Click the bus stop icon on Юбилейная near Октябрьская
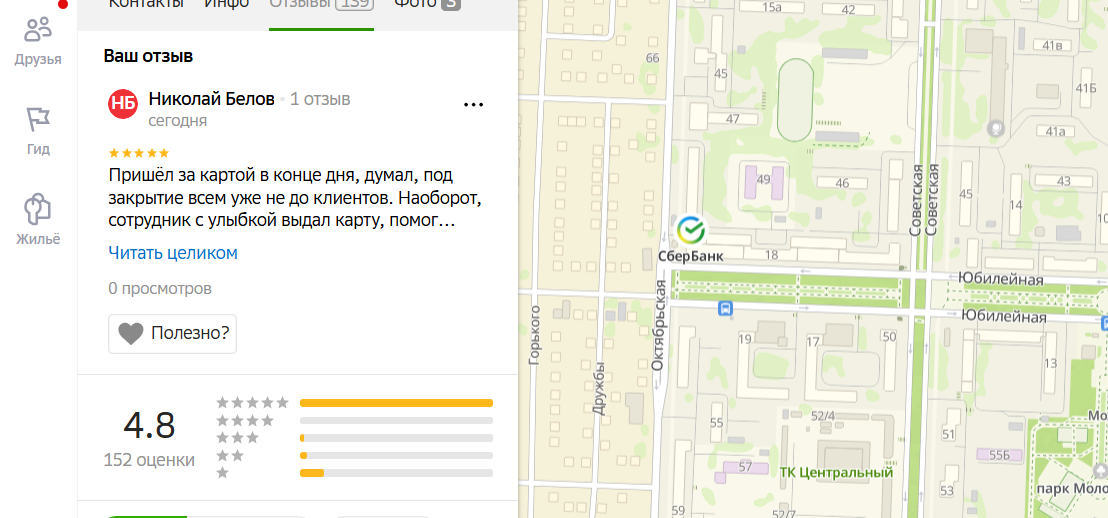This screenshot has width=1108, height=518. tap(725, 308)
